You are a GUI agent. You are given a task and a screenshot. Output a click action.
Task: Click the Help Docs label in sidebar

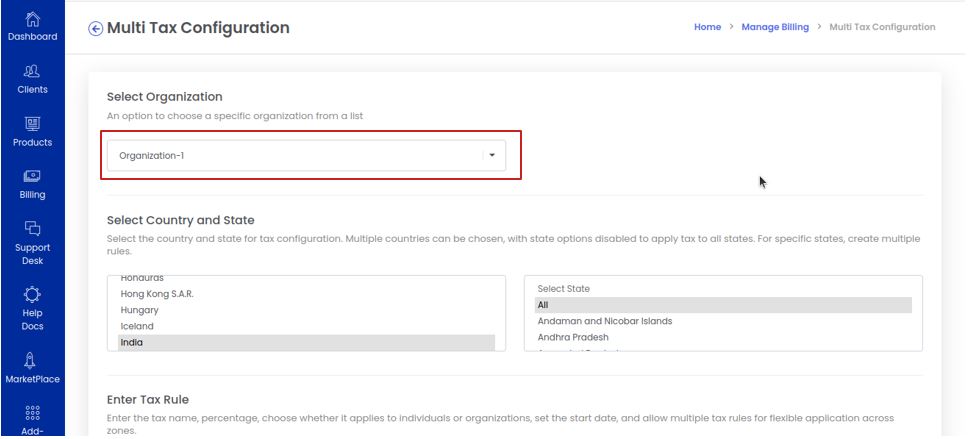pyautogui.click(x=32, y=320)
